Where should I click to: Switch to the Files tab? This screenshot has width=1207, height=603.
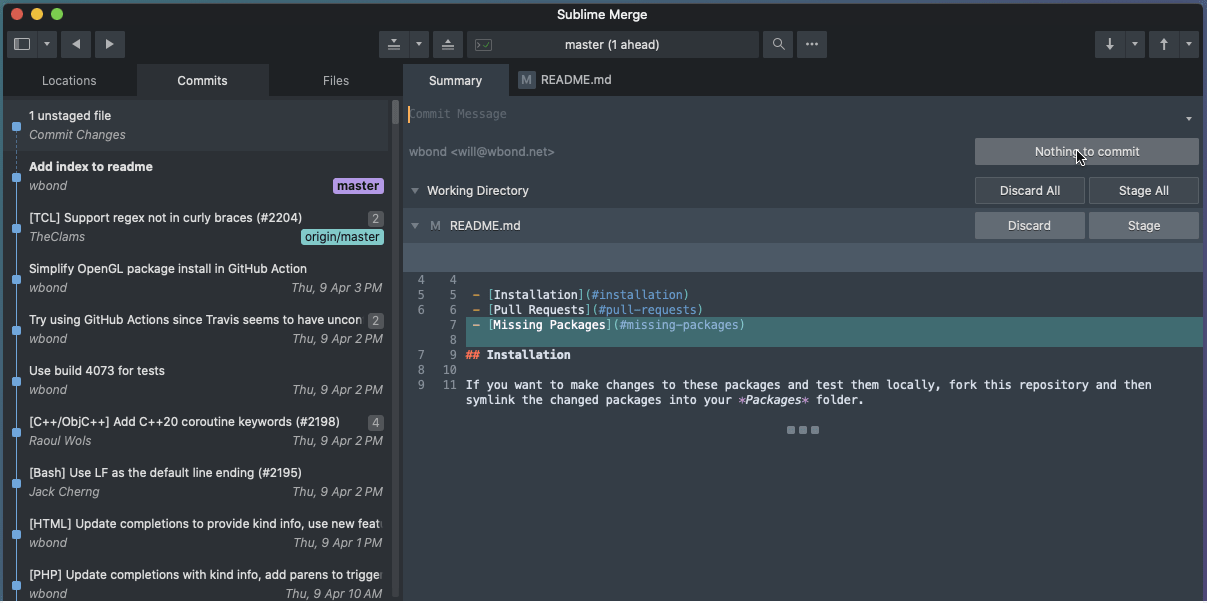tap(335, 80)
